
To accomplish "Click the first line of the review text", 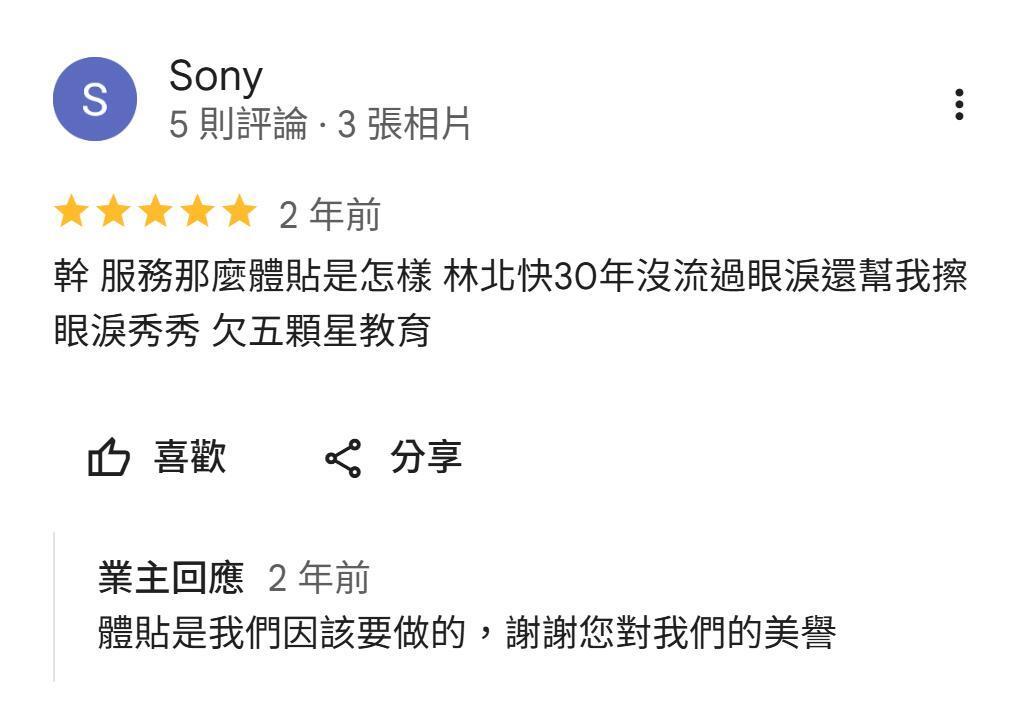I will point(510,279).
